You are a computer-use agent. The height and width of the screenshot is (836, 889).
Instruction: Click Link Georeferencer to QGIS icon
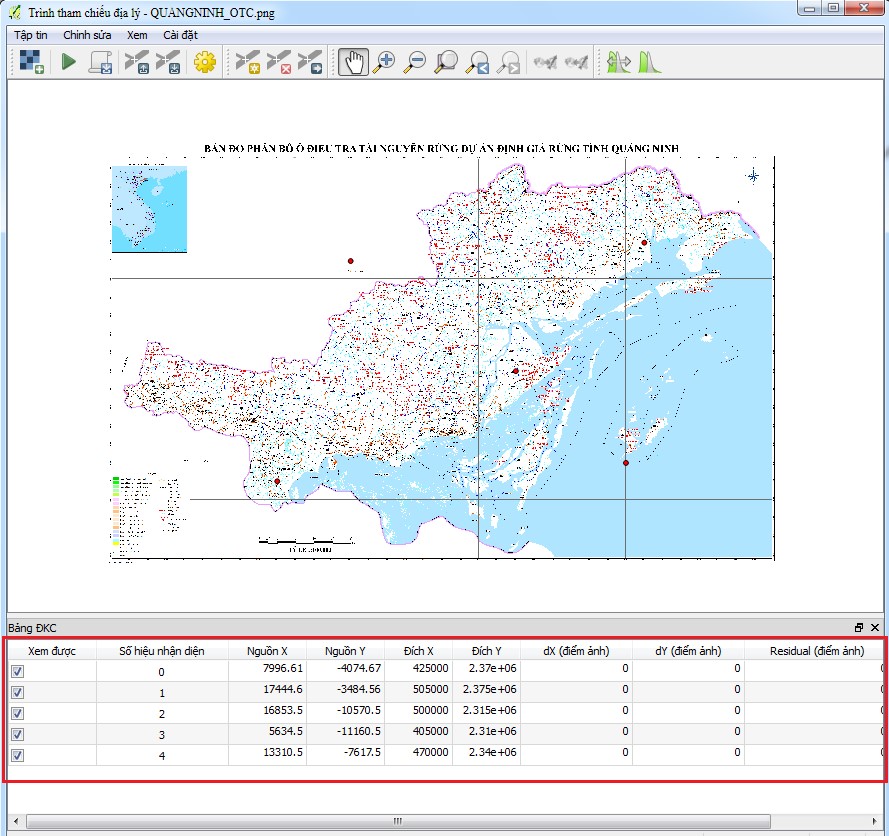(x=545, y=62)
